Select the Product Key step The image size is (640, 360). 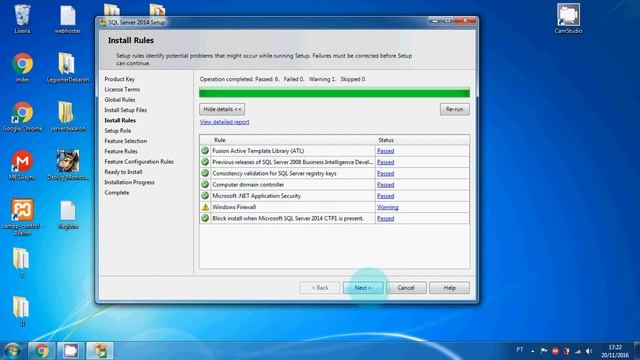120,79
